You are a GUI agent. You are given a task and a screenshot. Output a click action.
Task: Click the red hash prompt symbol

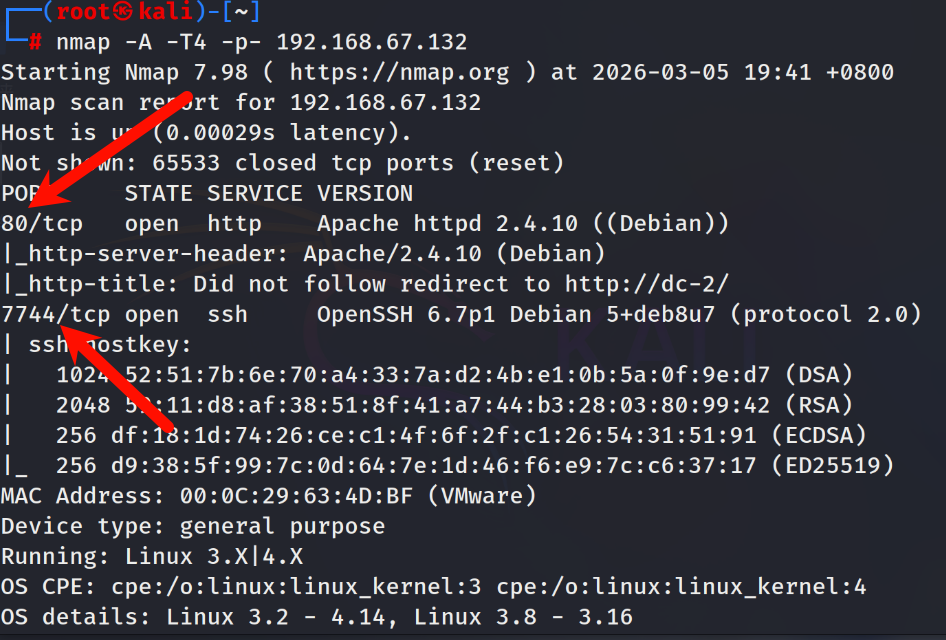point(35,42)
